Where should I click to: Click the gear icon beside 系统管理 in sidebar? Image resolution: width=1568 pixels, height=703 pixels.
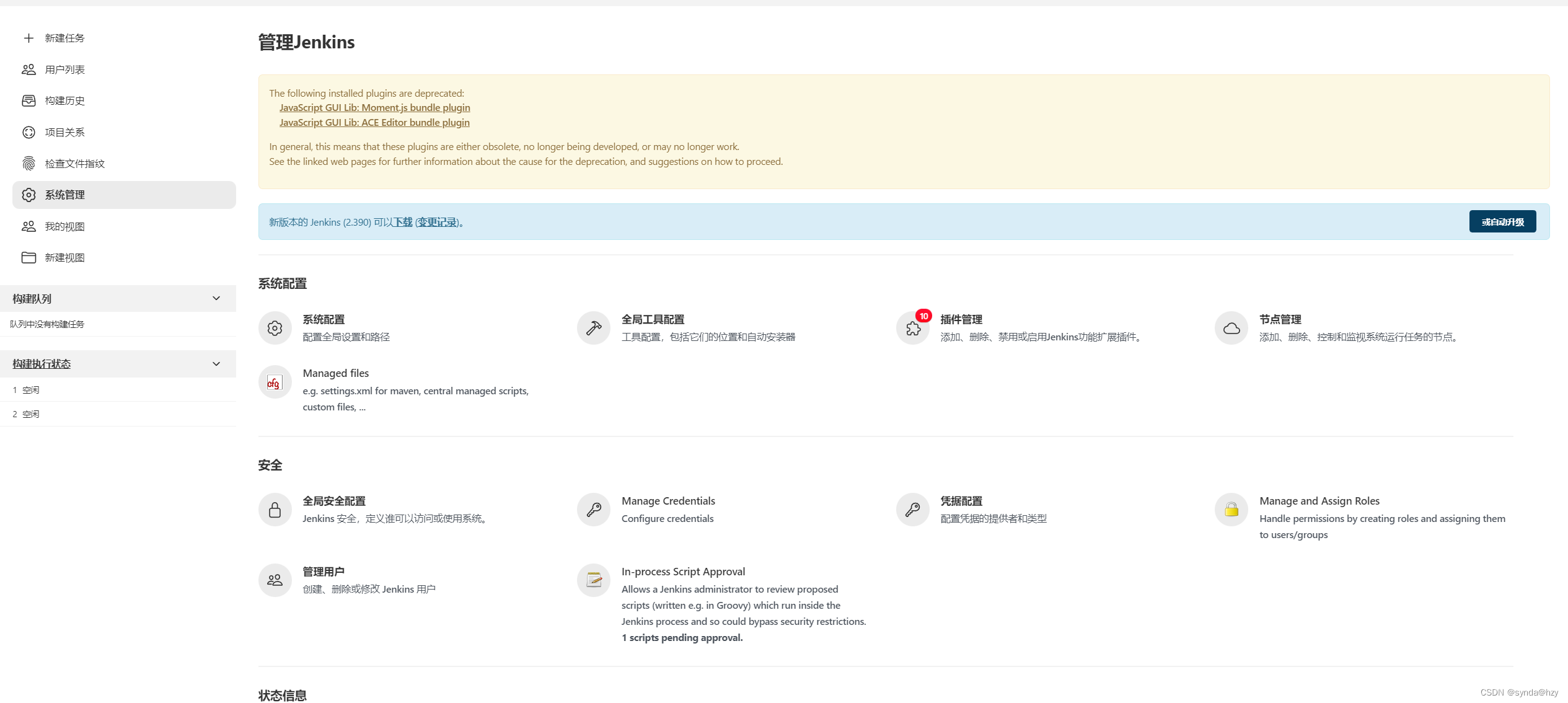click(29, 195)
